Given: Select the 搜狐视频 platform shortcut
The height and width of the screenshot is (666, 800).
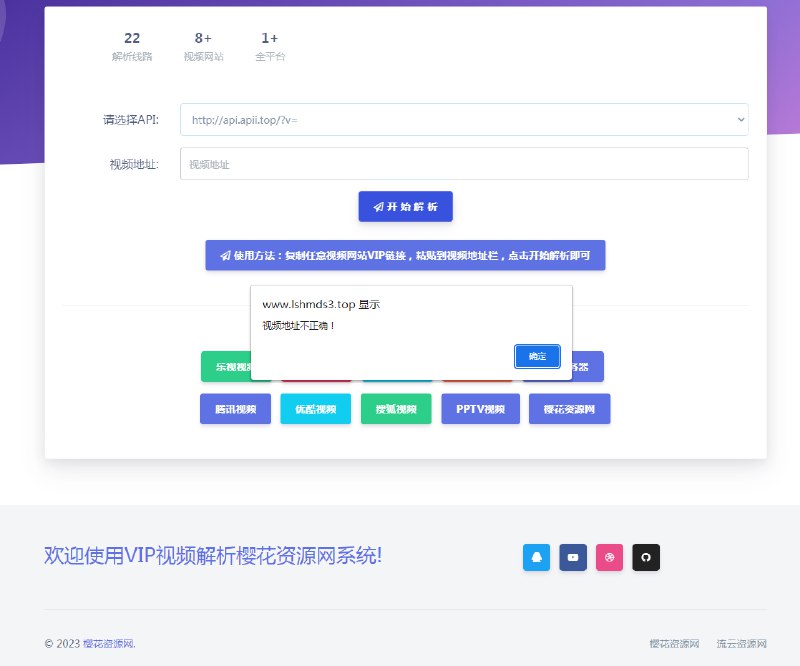Looking at the screenshot, I should pyautogui.click(x=395, y=409).
